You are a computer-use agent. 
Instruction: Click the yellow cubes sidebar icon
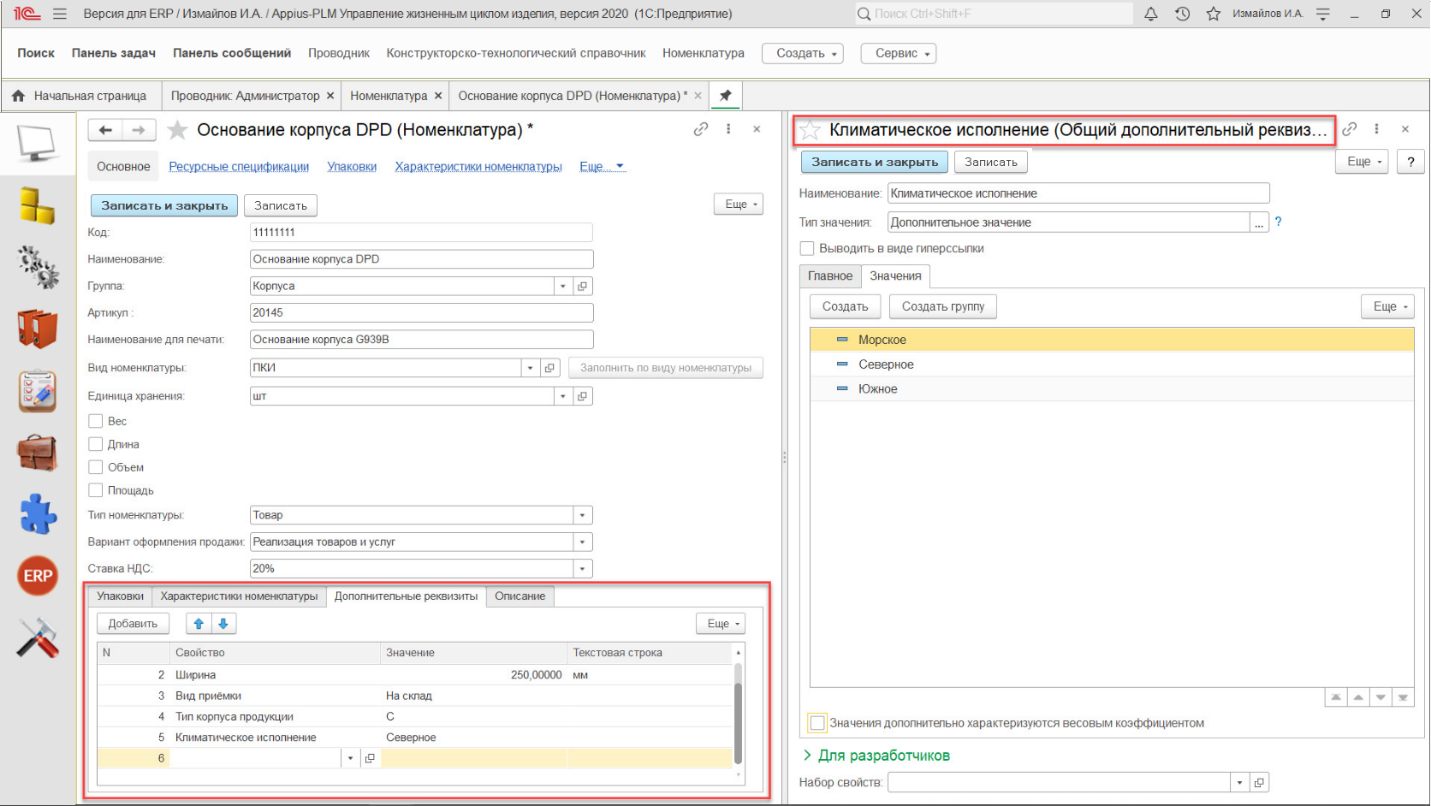[38, 205]
